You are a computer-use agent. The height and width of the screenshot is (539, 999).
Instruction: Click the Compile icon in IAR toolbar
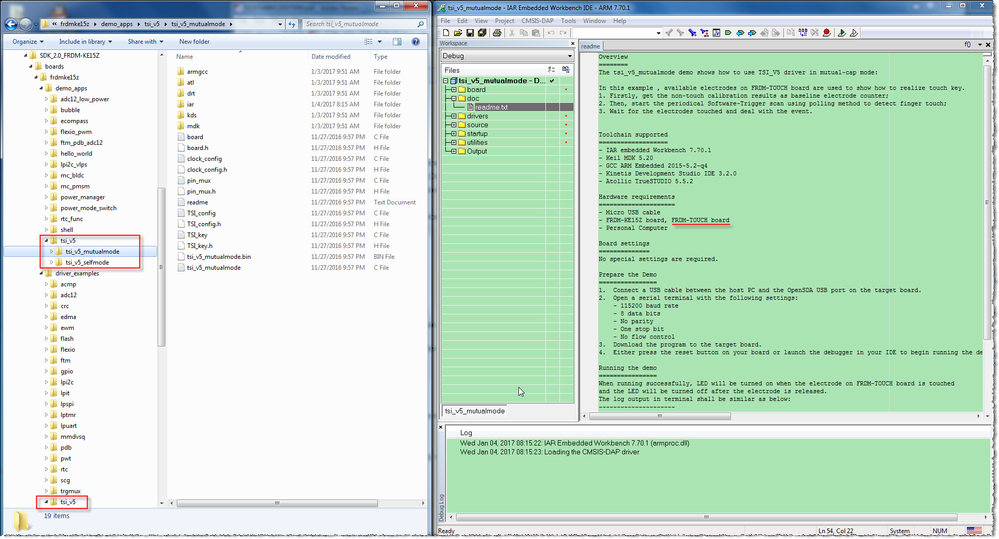coord(791,32)
